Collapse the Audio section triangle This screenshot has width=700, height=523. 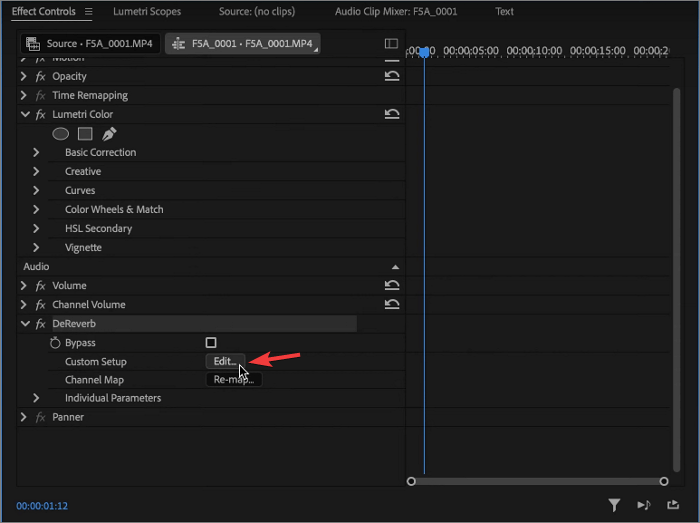pyautogui.click(x=395, y=267)
